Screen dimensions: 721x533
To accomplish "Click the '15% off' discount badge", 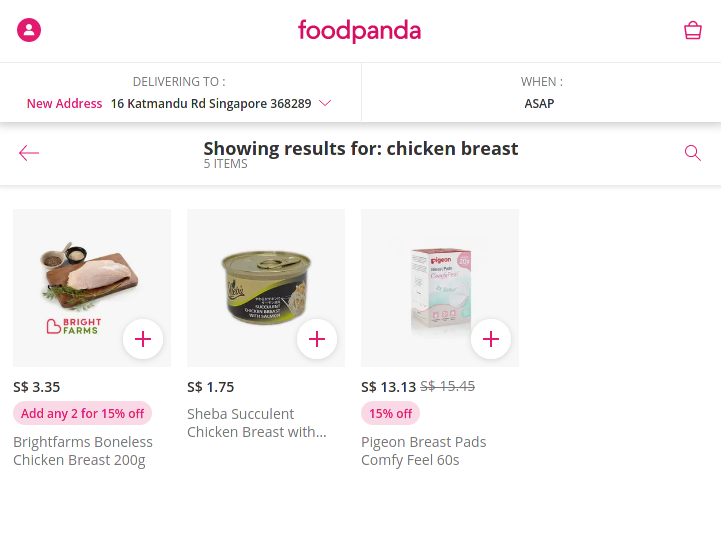I will pos(390,413).
